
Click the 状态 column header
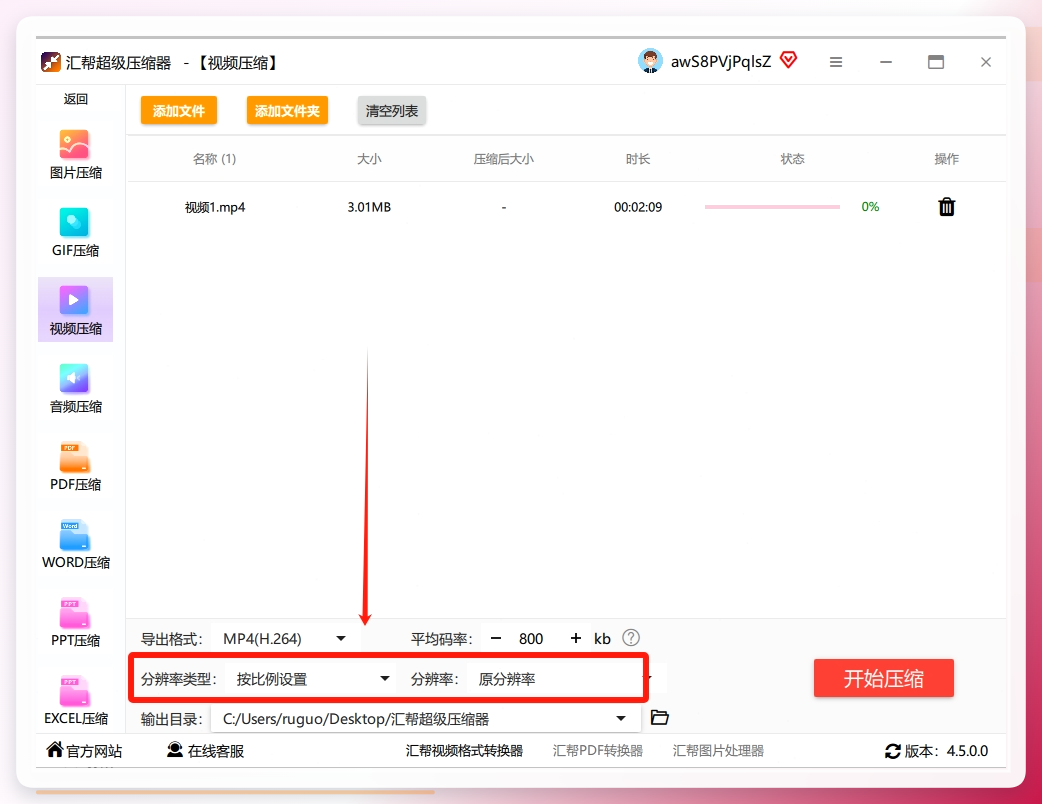(792, 159)
